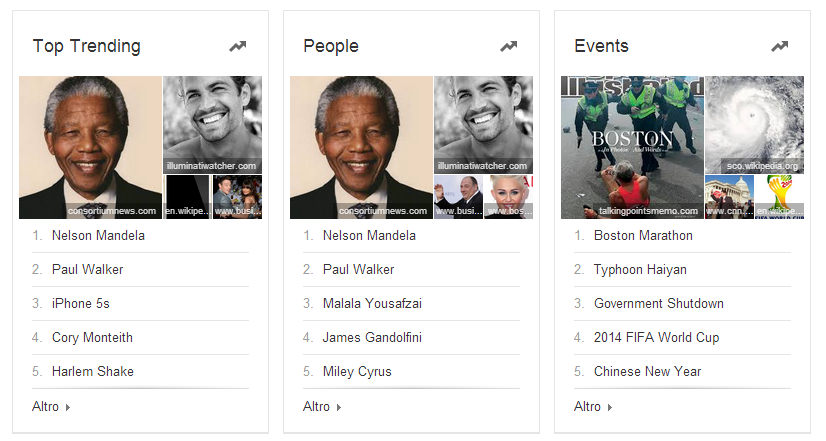
Task: Select Government Shutdown event
Action: tap(658, 303)
